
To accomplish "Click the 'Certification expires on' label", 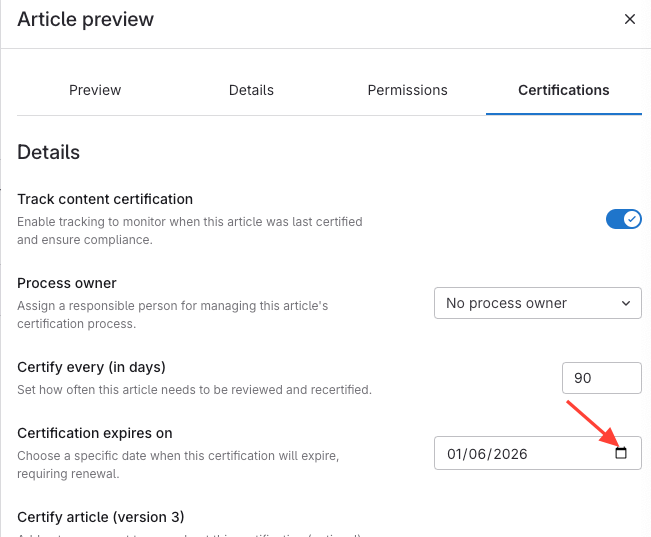I will point(95,433).
